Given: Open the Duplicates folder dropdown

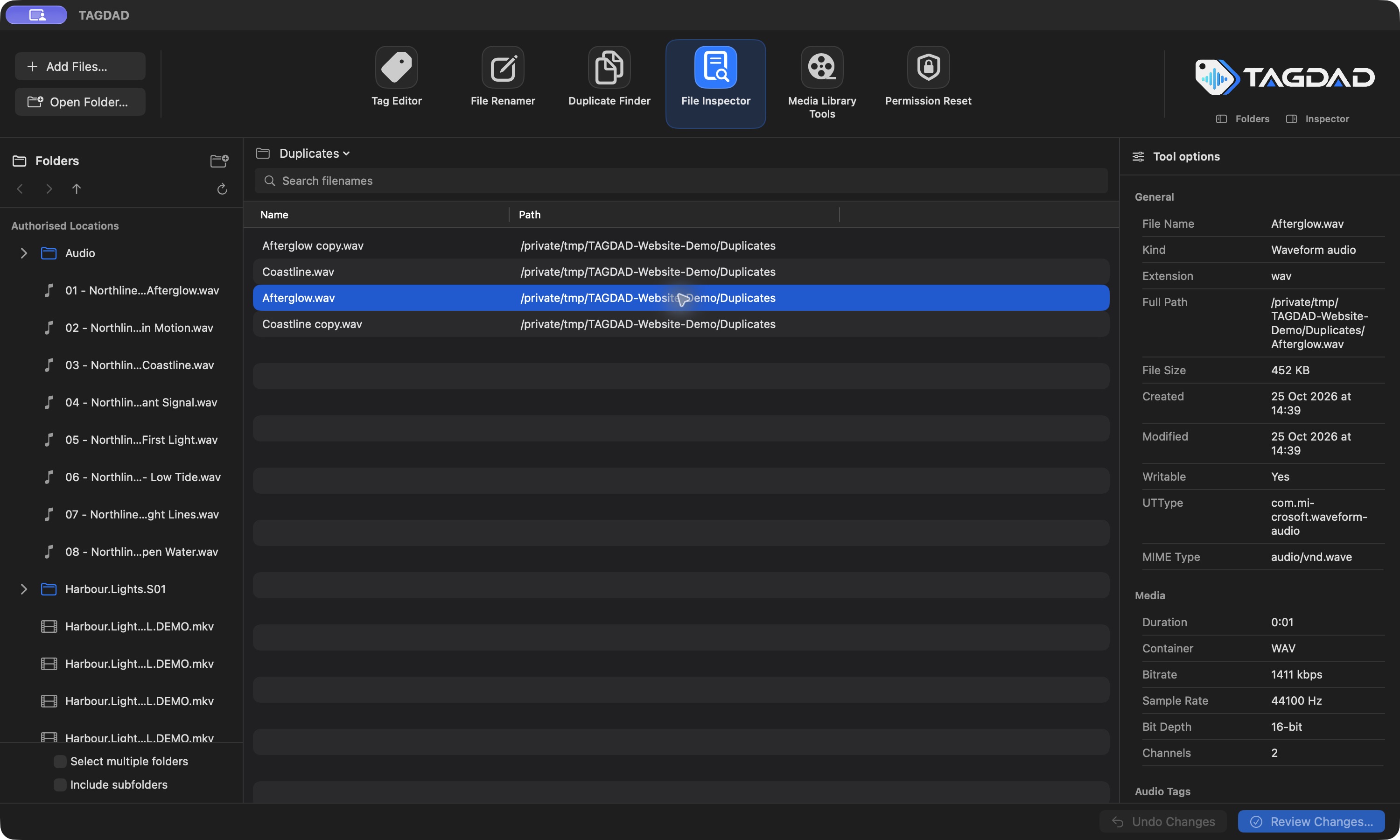Looking at the screenshot, I should coord(314,154).
